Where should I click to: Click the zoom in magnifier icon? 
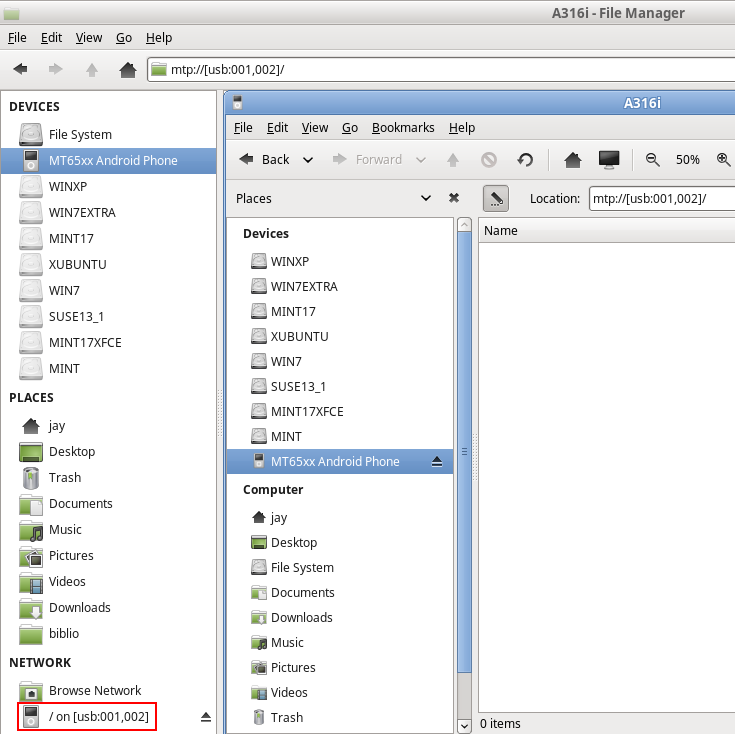coord(723,160)
